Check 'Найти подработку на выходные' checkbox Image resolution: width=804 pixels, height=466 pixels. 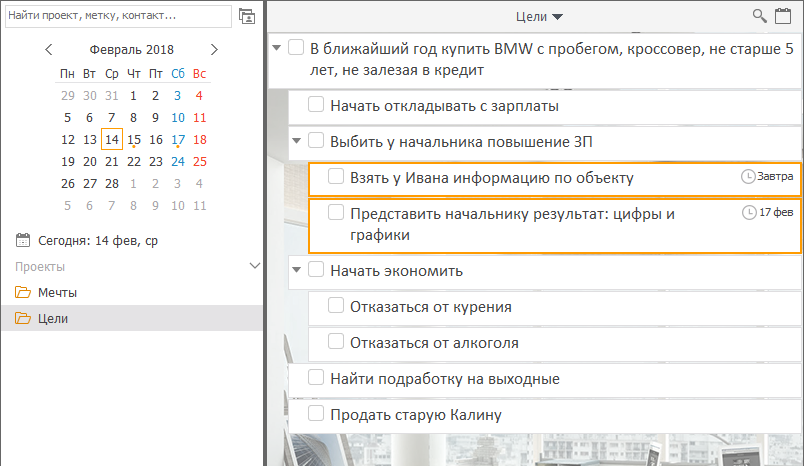tap(316, 377)
